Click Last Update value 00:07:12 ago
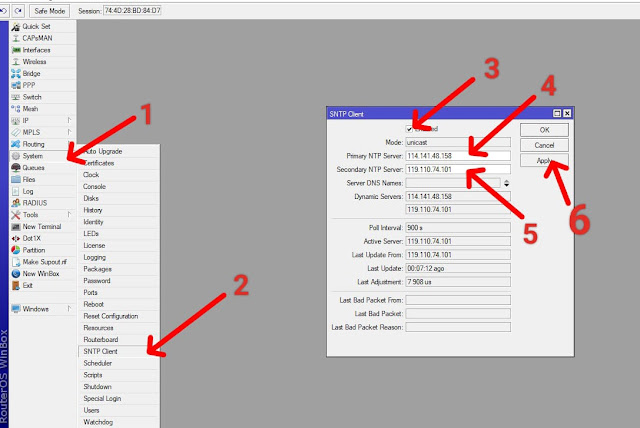 pyautogui.click(x=458, y=268)
